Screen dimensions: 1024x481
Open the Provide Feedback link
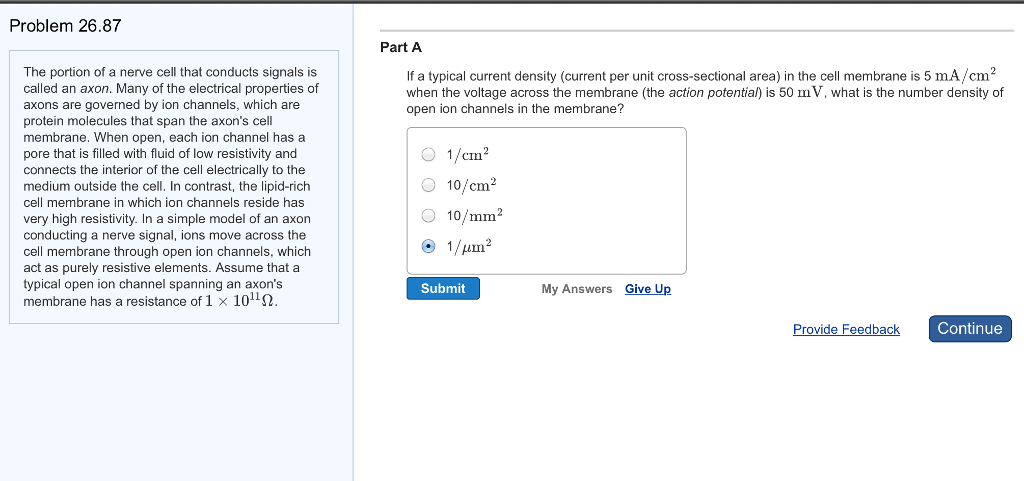(x=846, y=330)
